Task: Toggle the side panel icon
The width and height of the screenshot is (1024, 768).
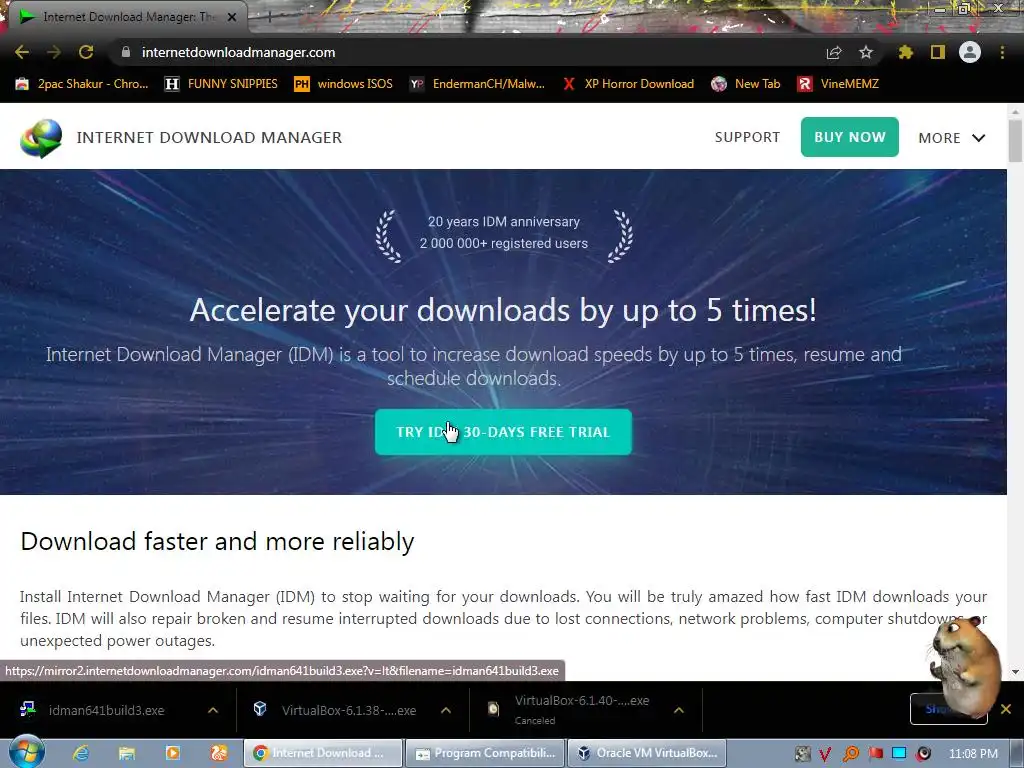Action: pyautogui.click(x=938, y=52)
